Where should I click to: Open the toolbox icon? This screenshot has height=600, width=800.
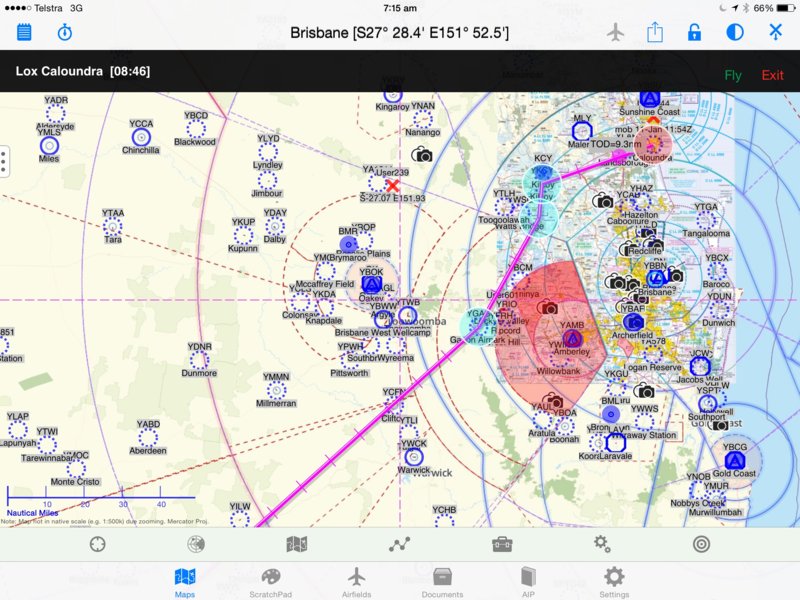(x=502, y=544)
